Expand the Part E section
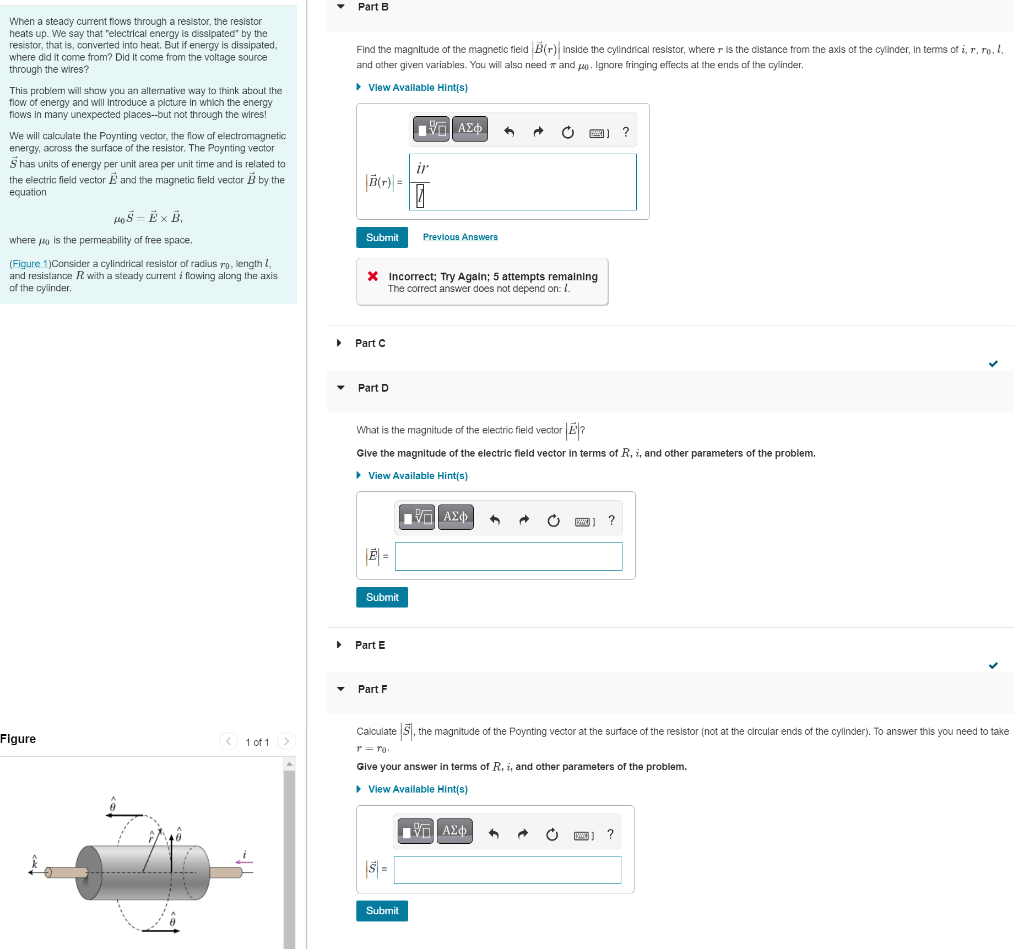 click(339, 645)
